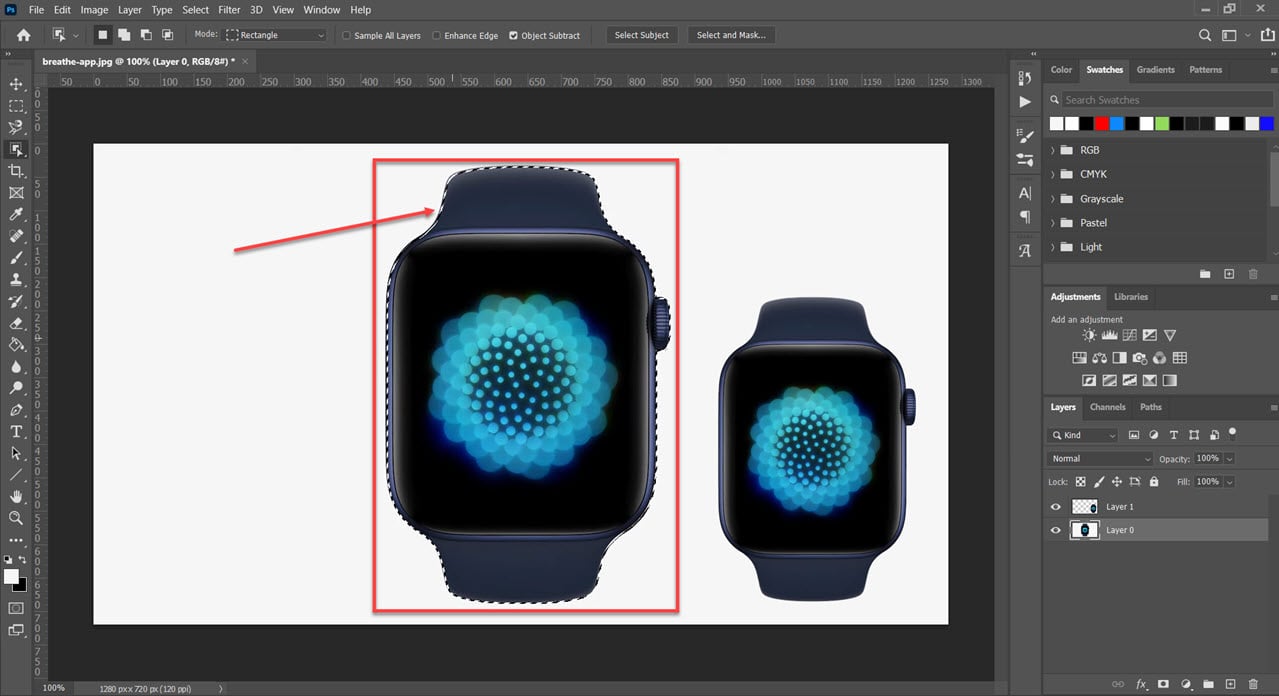Toggle the layer filter on/off switch
The width and height of the screenshot is (1279, 696).
(1232, 433)
